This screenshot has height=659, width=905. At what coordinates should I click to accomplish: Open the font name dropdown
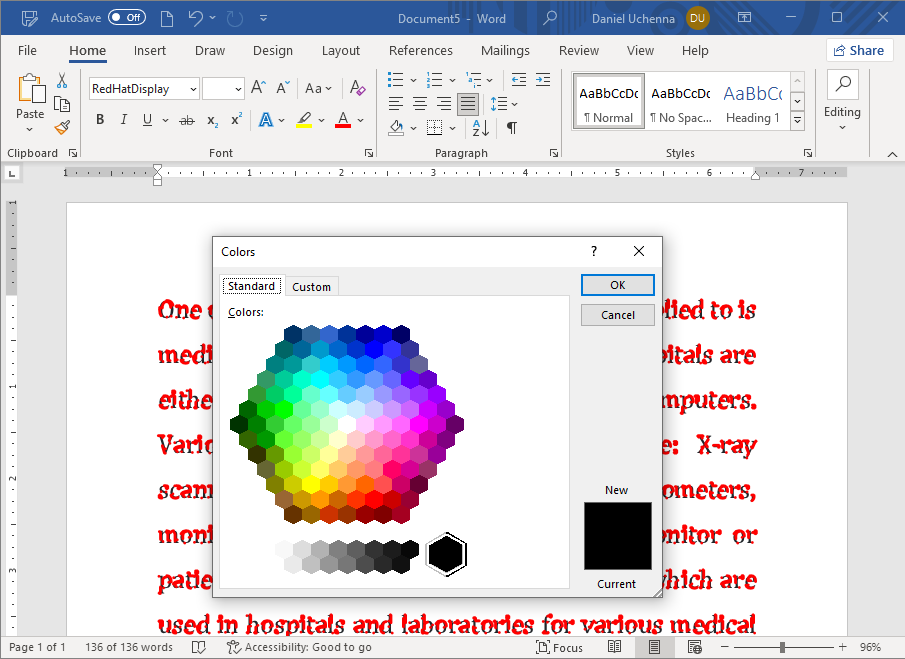click(192, 89)
